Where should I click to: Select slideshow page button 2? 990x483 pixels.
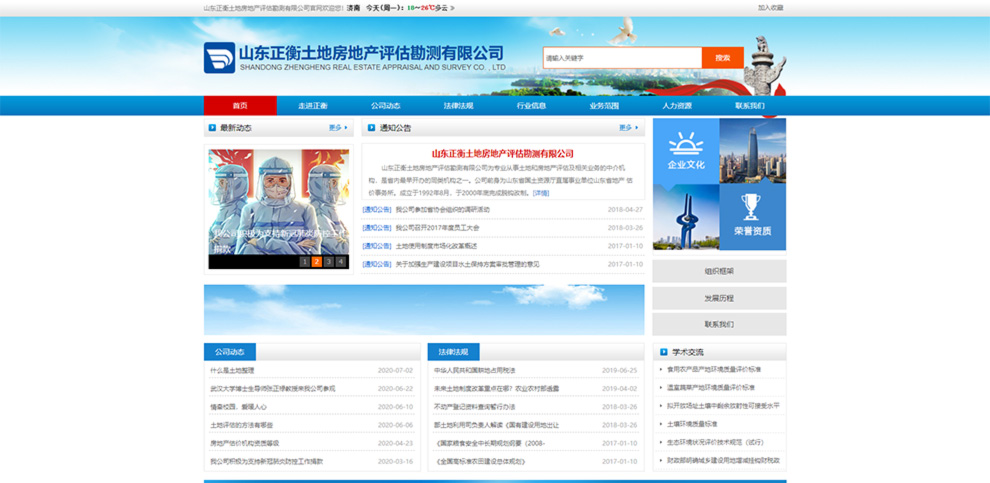coord(316,261)
